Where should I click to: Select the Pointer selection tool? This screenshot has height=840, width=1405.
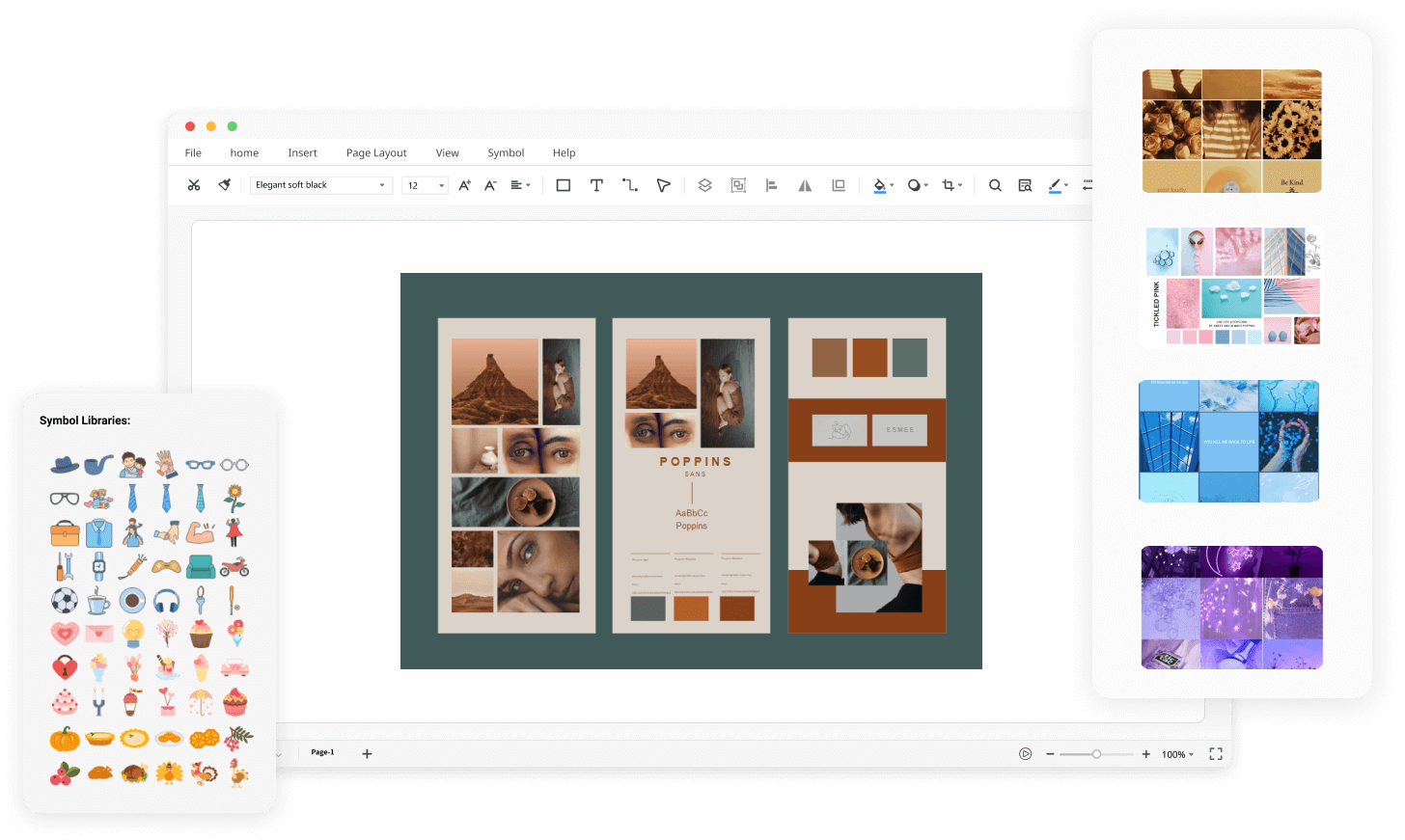pos(663,185)
